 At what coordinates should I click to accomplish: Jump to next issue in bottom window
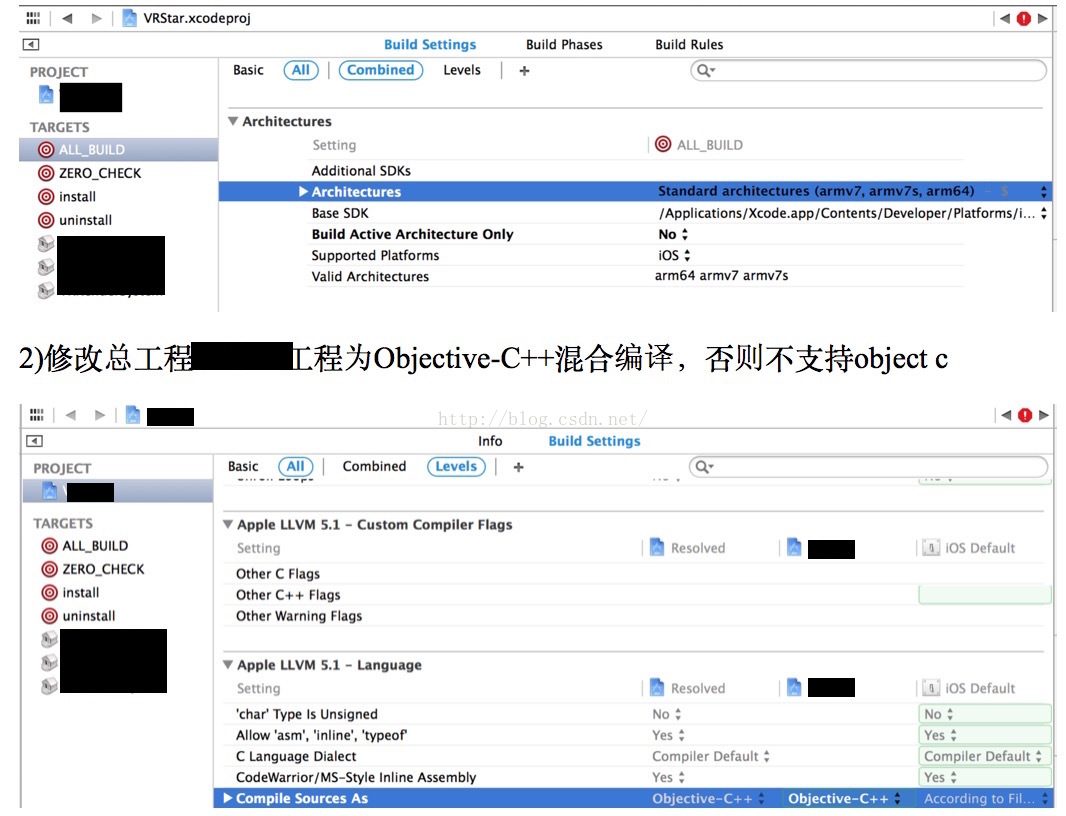coord(1044,415)
